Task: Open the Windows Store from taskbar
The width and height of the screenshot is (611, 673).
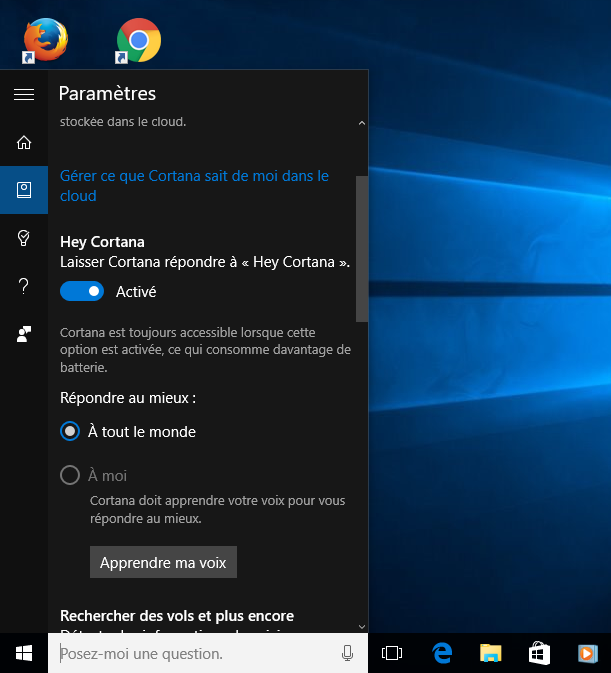Action: coord(539,653)
